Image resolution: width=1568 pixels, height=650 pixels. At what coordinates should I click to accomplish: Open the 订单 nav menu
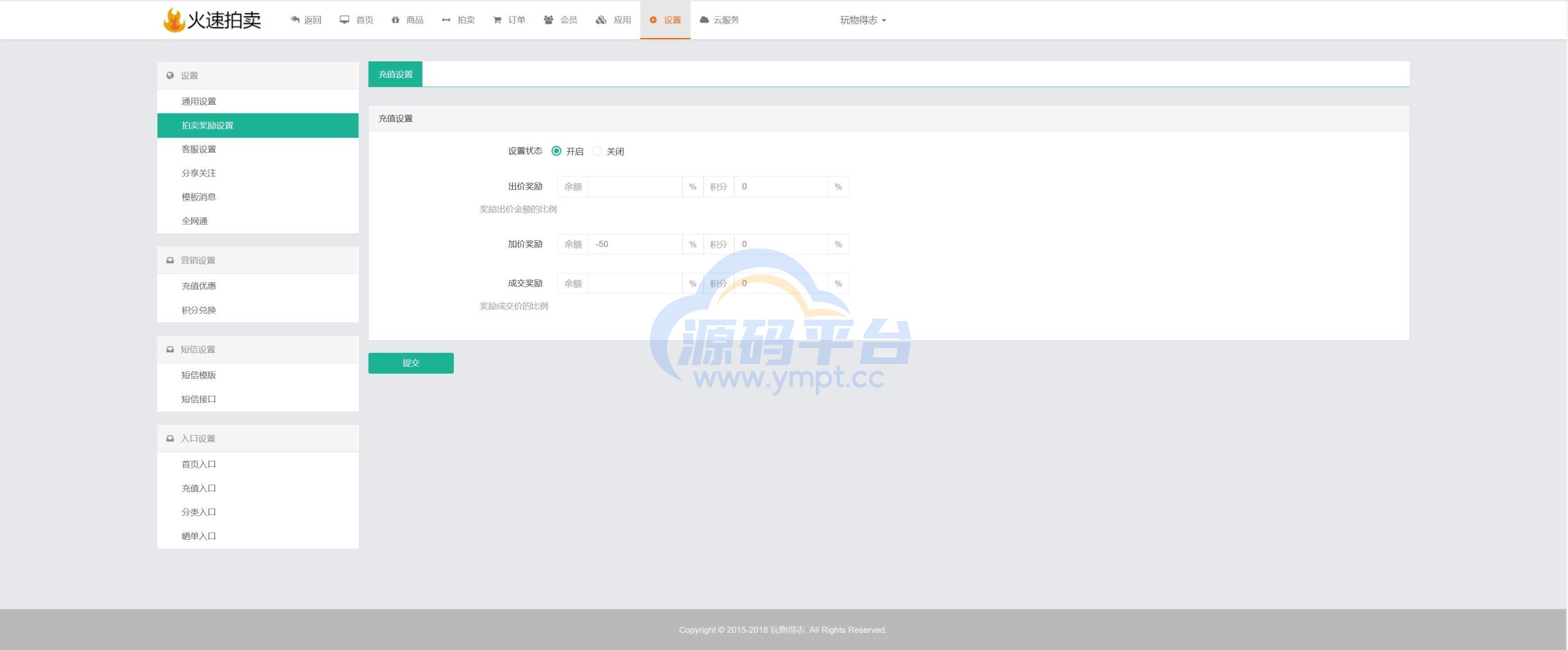tap(510, 20)
